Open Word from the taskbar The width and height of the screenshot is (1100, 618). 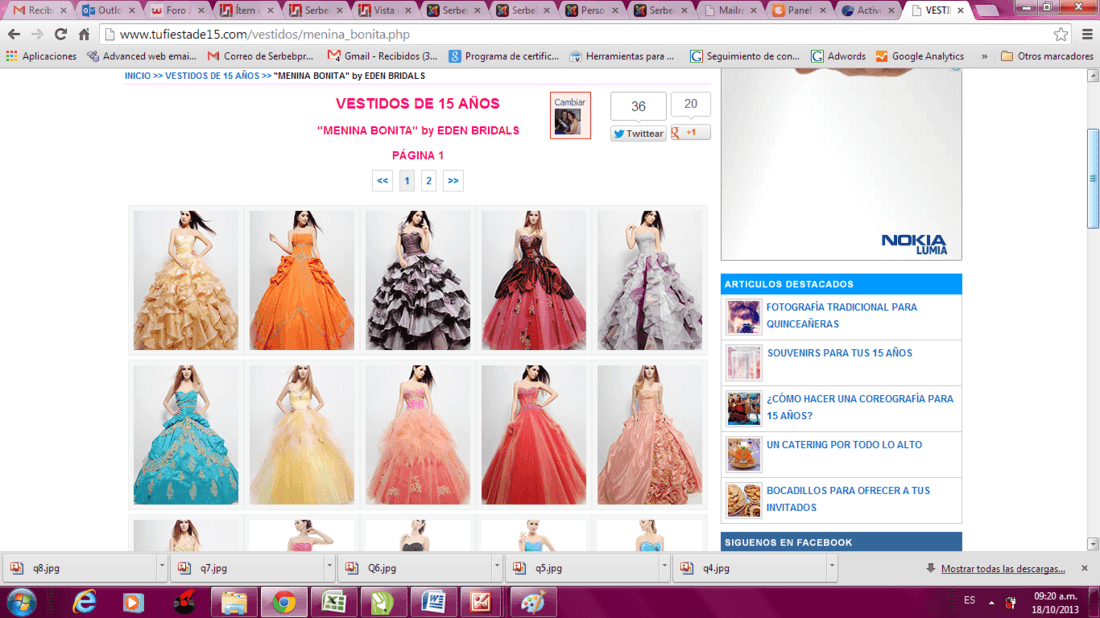[433, 603]
